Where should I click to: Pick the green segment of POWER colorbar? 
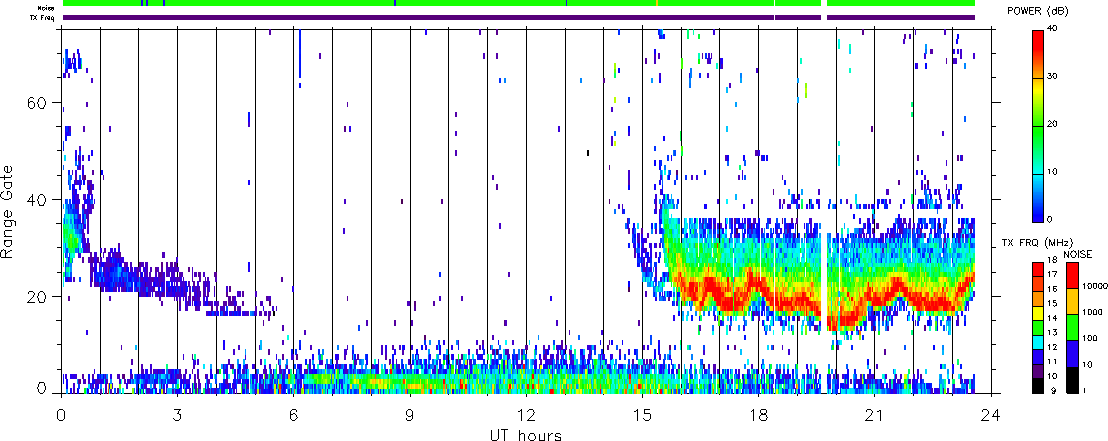coord(1038,134)
